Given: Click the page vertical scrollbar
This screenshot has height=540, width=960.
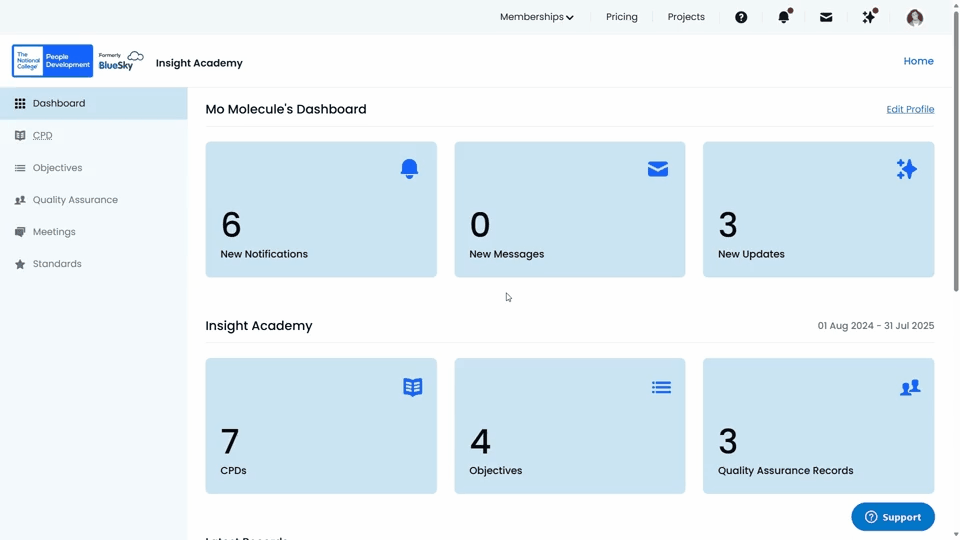Looking at the screenshot, I should (x=956, y=150).
